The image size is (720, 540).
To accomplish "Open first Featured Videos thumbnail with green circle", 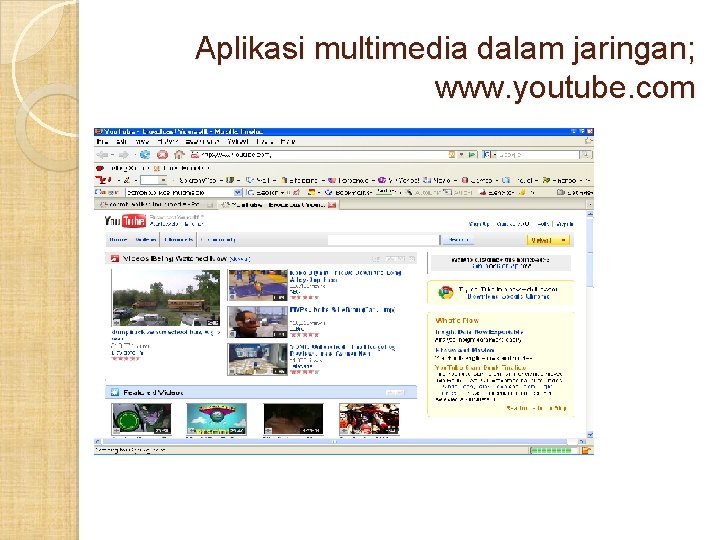I will tap(141, 419).
